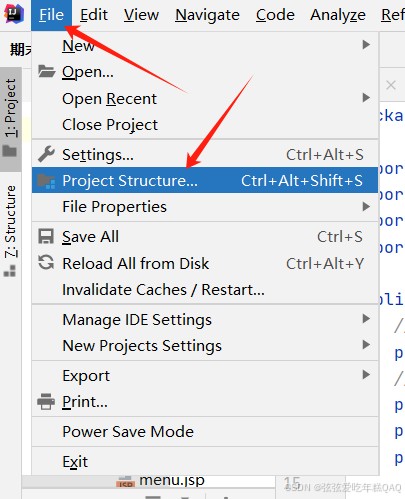
Task: Click the menu.jsp file icon
Action: [126, 482]
